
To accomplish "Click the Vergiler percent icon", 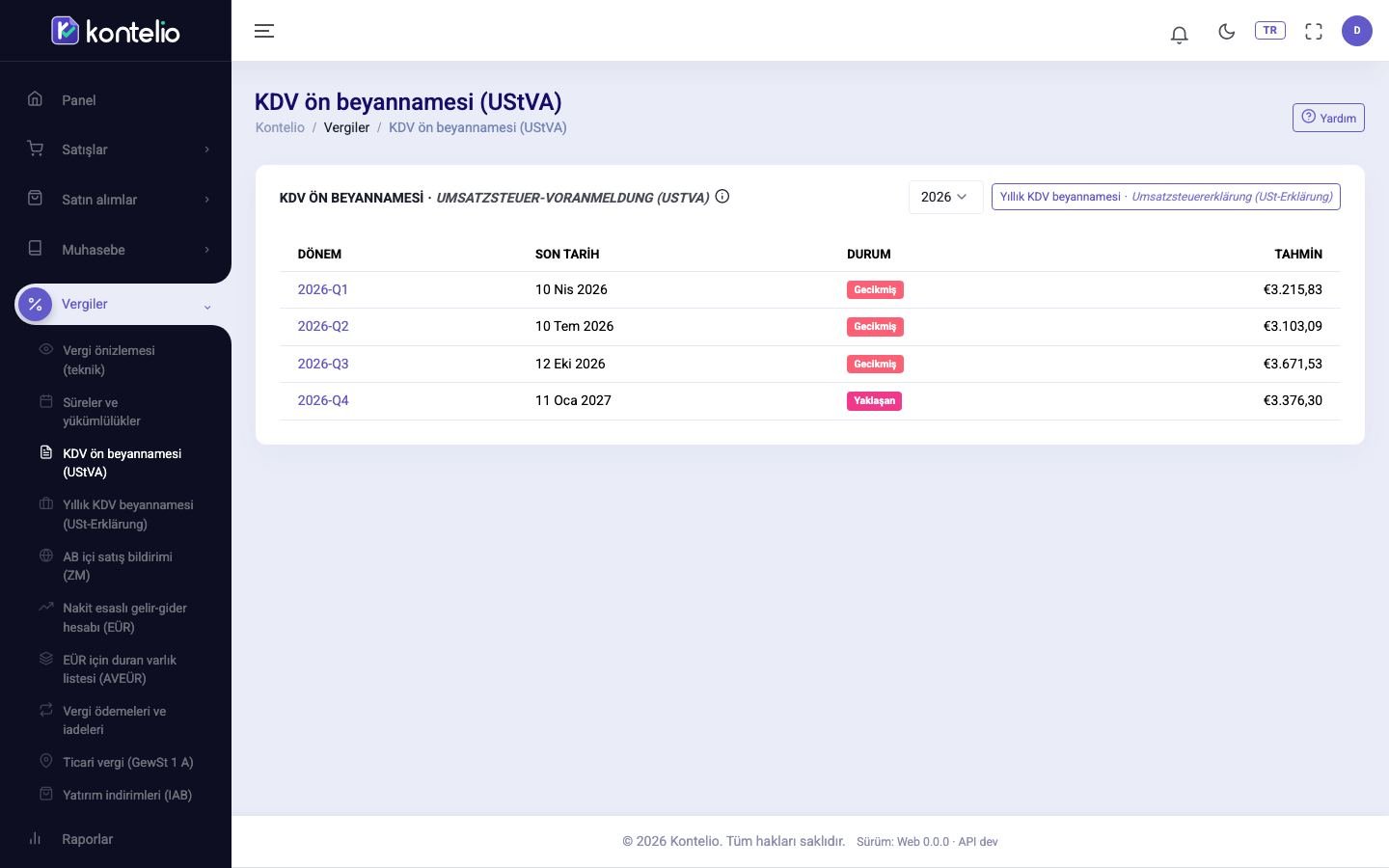I will coord(36,305).
